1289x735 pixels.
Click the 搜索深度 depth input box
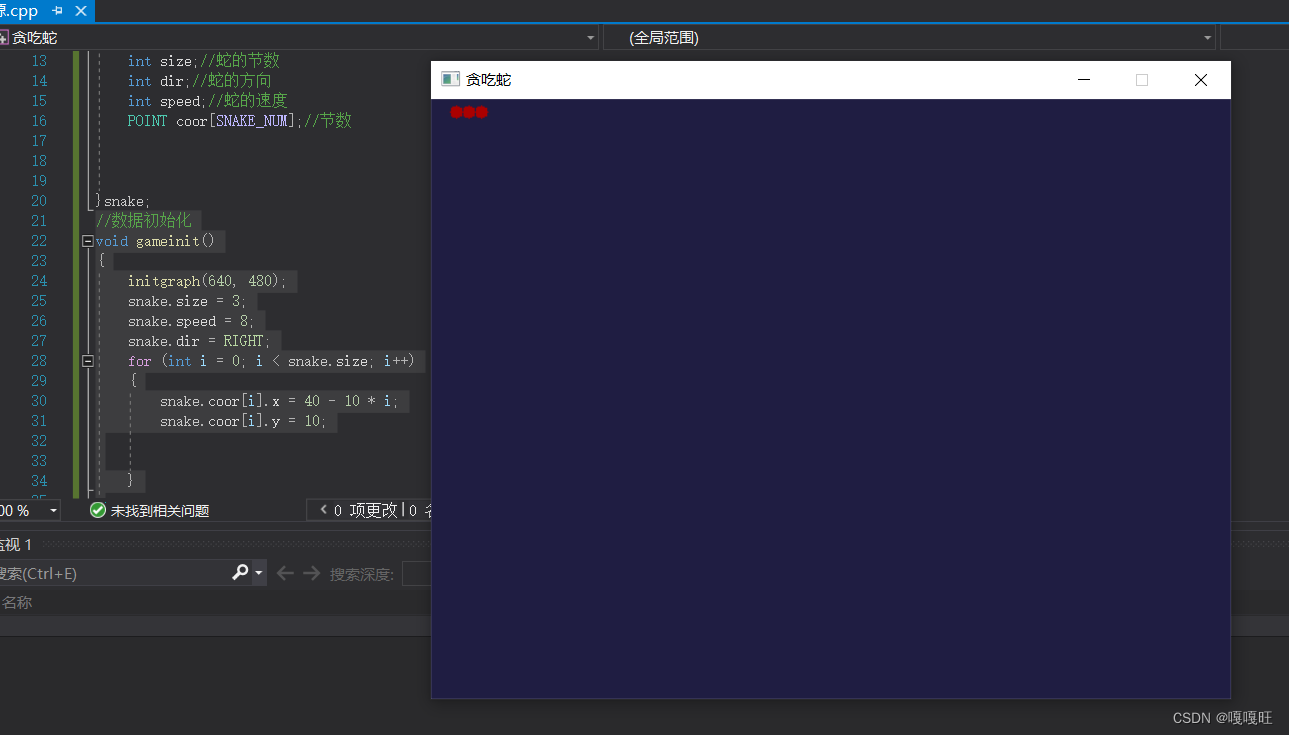coord(416,573)
